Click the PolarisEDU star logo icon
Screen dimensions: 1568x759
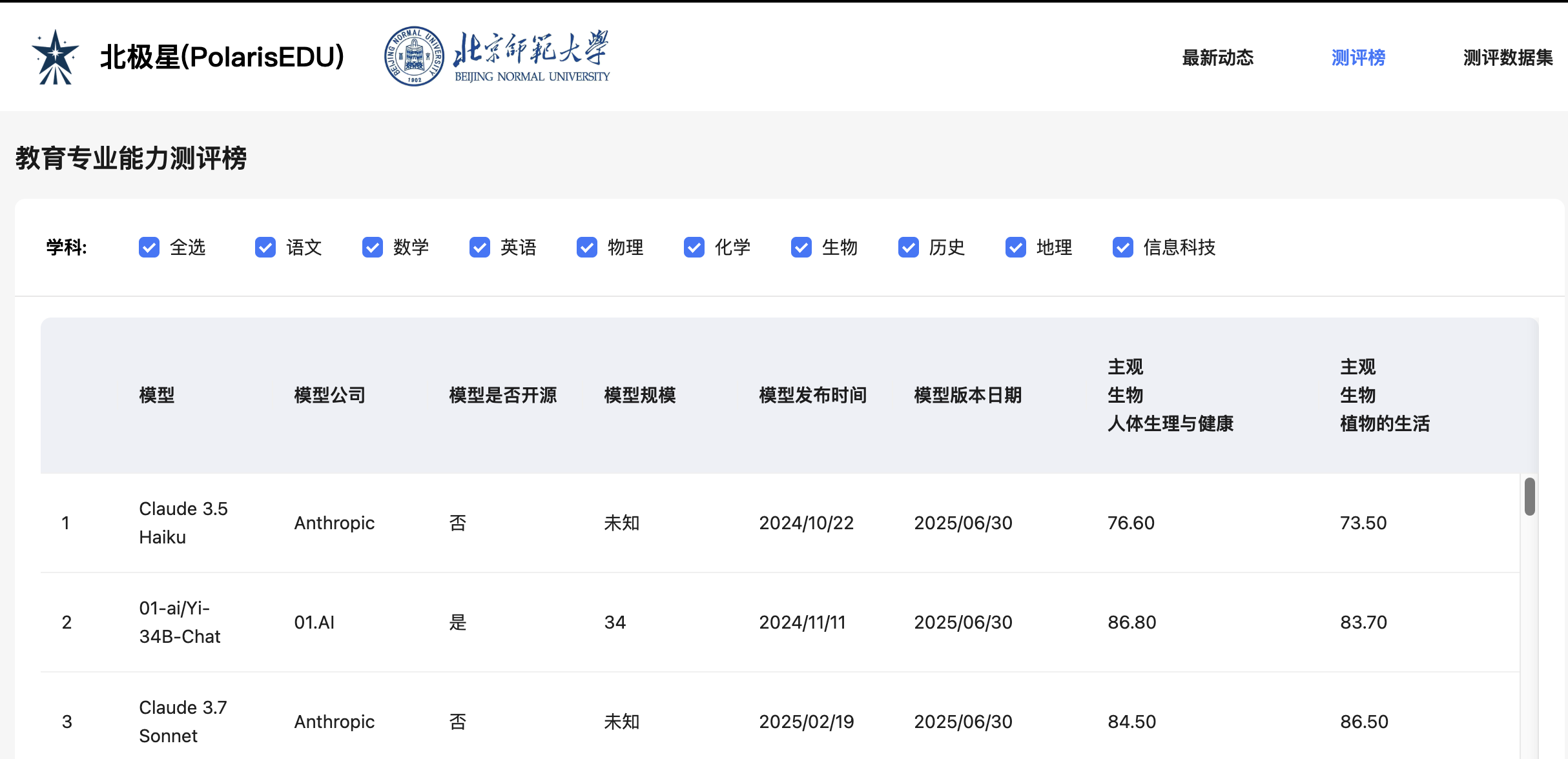pyautogui.click(x=56, y=57)
